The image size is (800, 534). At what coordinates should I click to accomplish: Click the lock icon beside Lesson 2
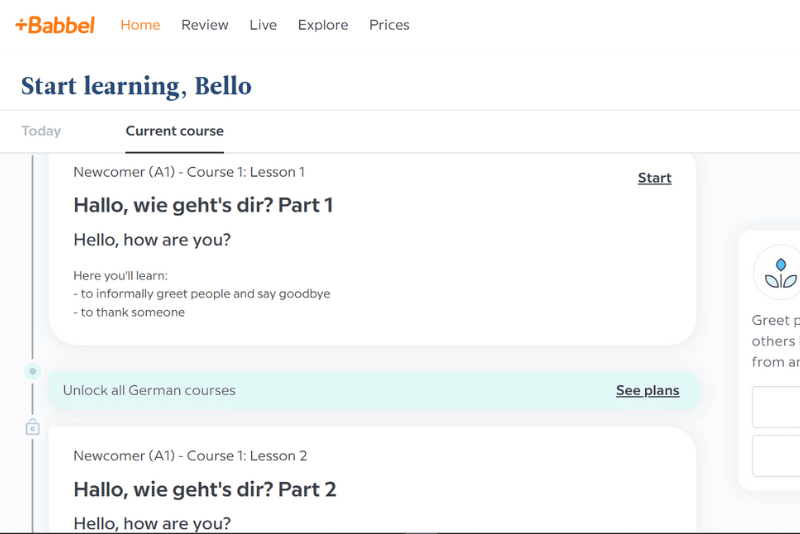click(32, 428)
